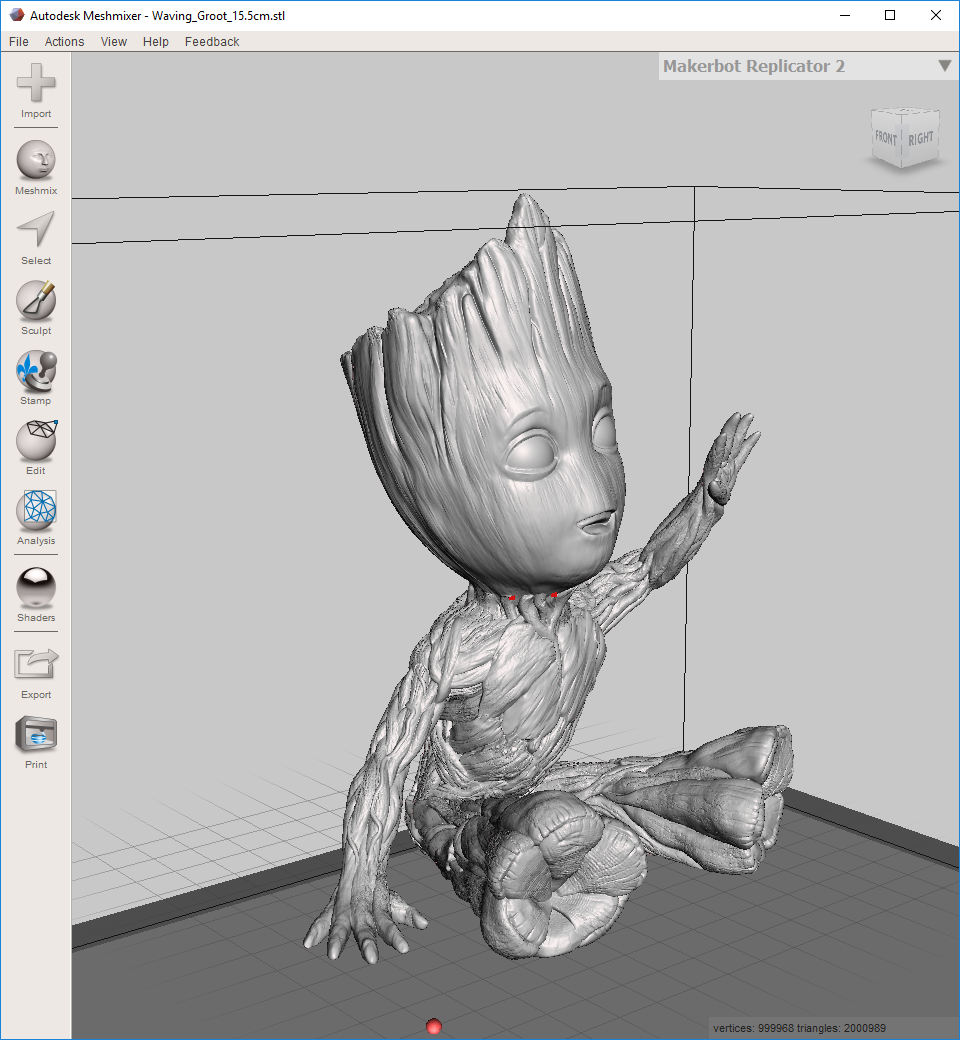Minimize the Meshmixer window
960x1040 pixels.
[x=845, y=15]
